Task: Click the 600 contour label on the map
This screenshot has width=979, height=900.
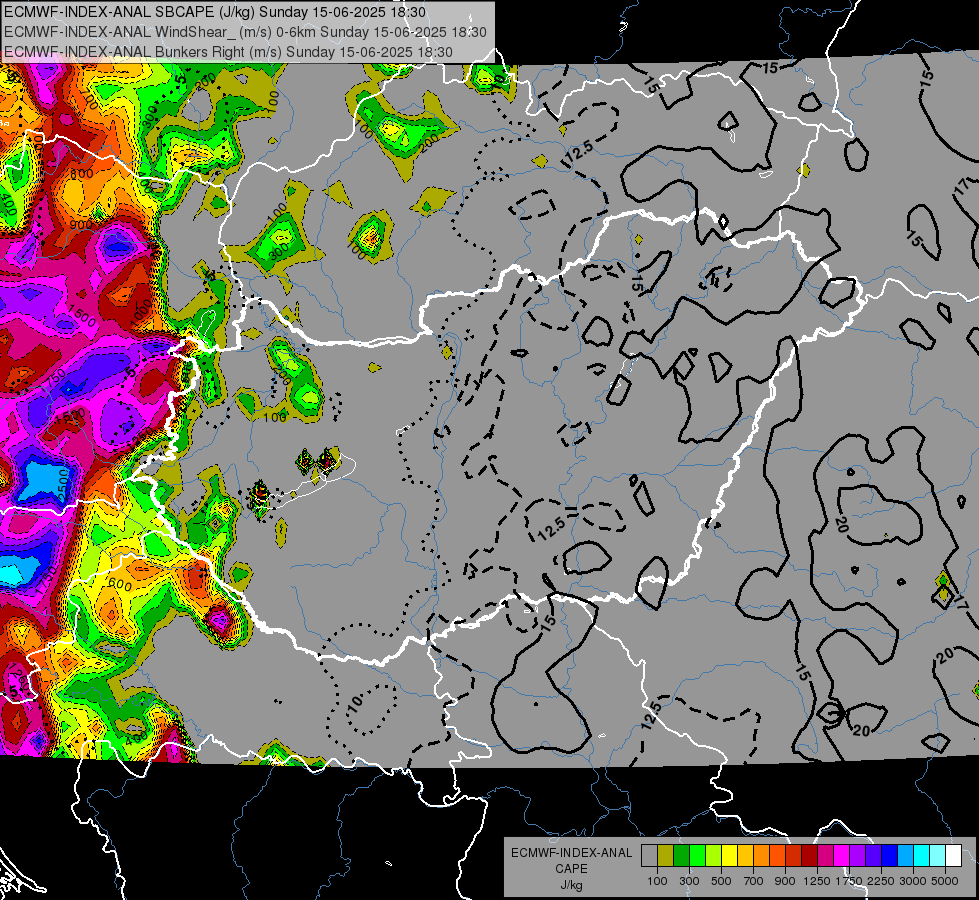Action: pos(120,584)
